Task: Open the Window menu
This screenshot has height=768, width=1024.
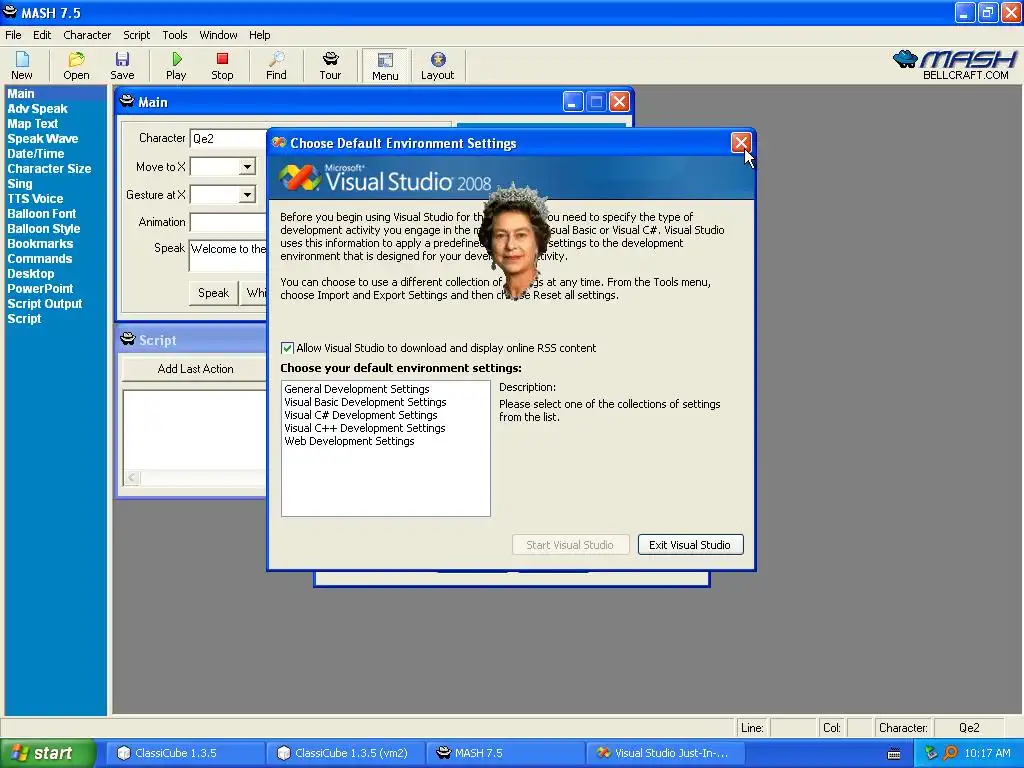Action: pyautogui.click(x=218, y=35)
